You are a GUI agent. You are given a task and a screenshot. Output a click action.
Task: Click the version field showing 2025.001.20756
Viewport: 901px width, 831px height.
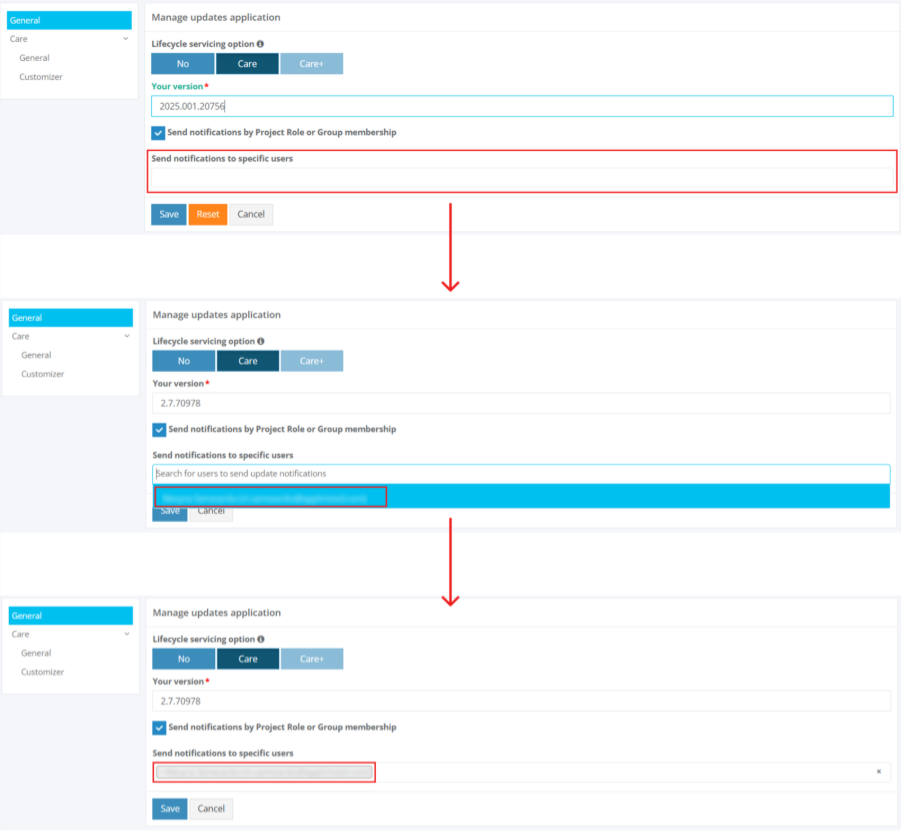pos(521,106)
